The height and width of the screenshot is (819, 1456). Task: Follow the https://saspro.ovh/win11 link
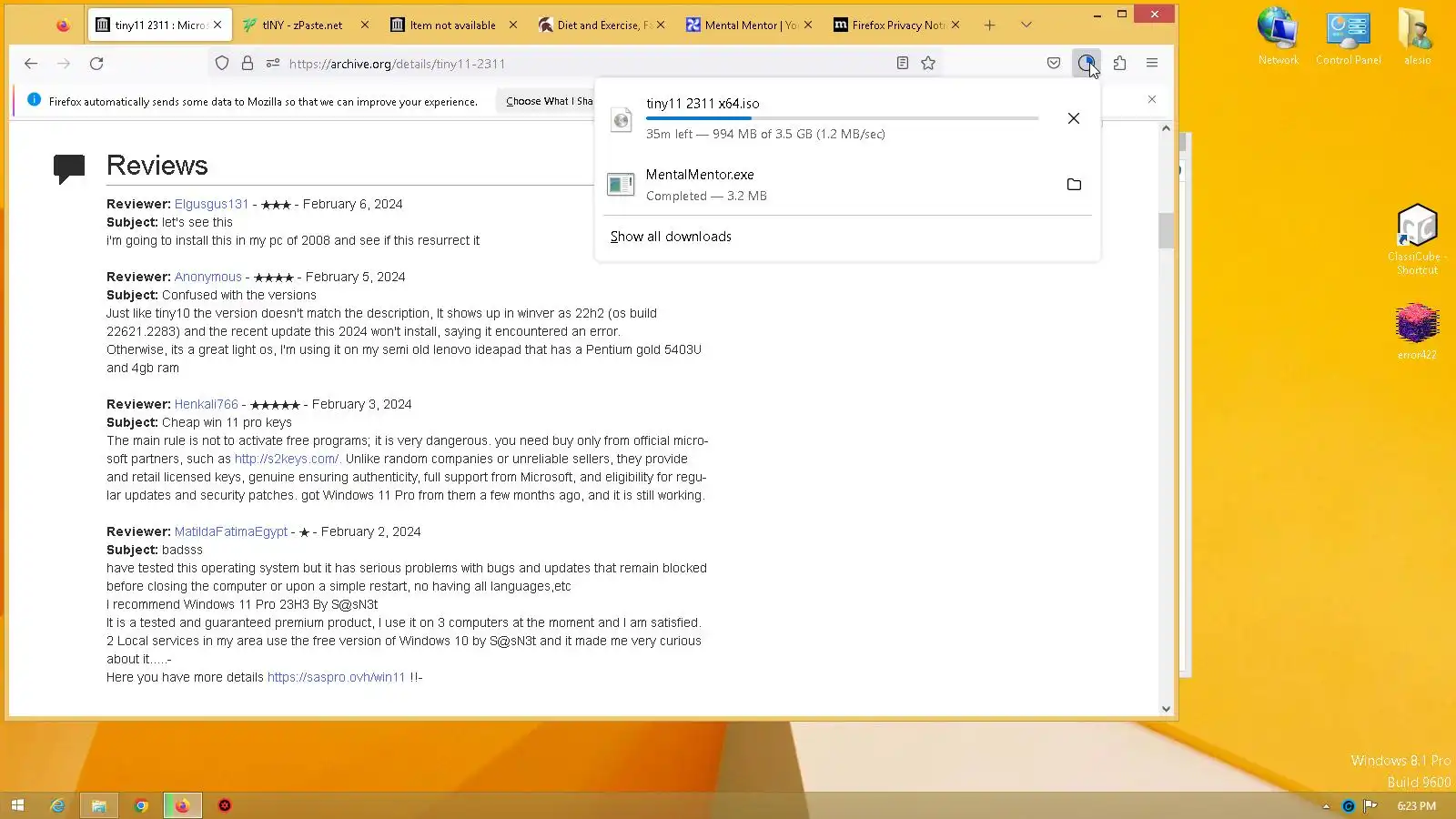336,678
